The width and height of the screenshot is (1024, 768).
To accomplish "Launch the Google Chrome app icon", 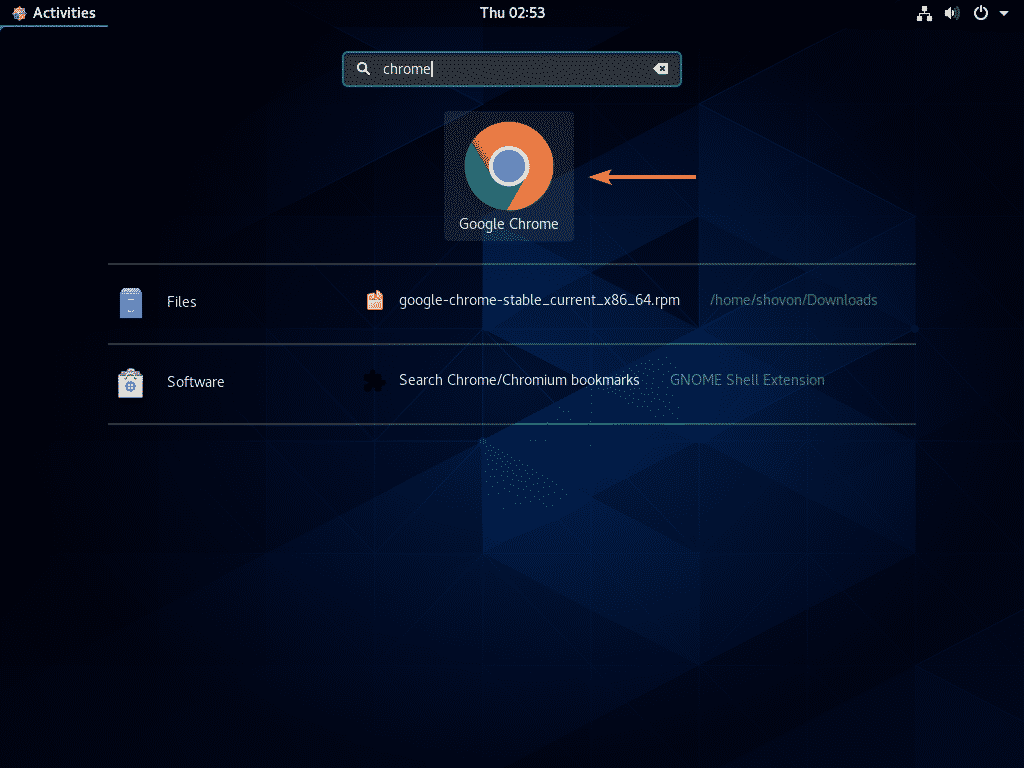I will click(509, 167).
